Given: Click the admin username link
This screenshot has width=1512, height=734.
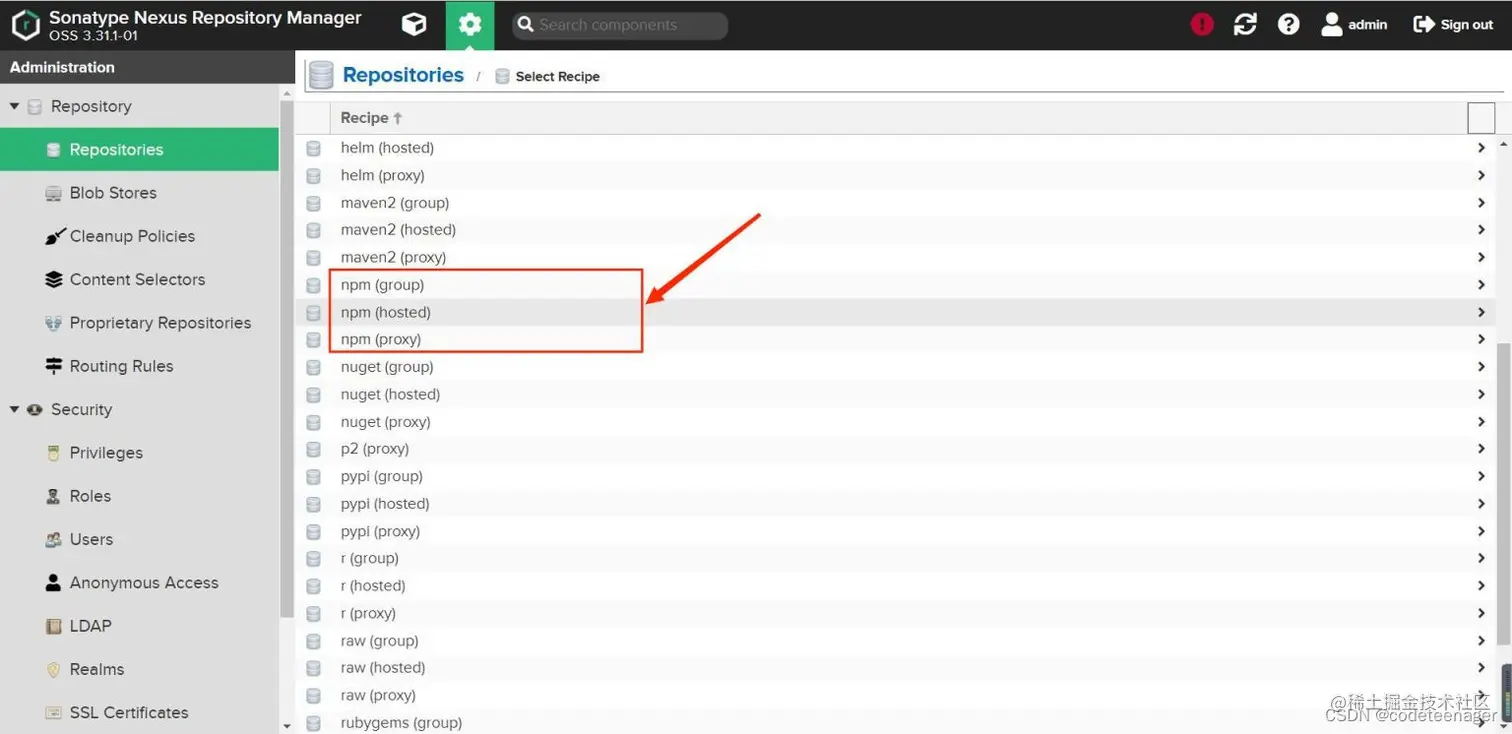Looking at the screenshot, I should [x=1367, y=25].
